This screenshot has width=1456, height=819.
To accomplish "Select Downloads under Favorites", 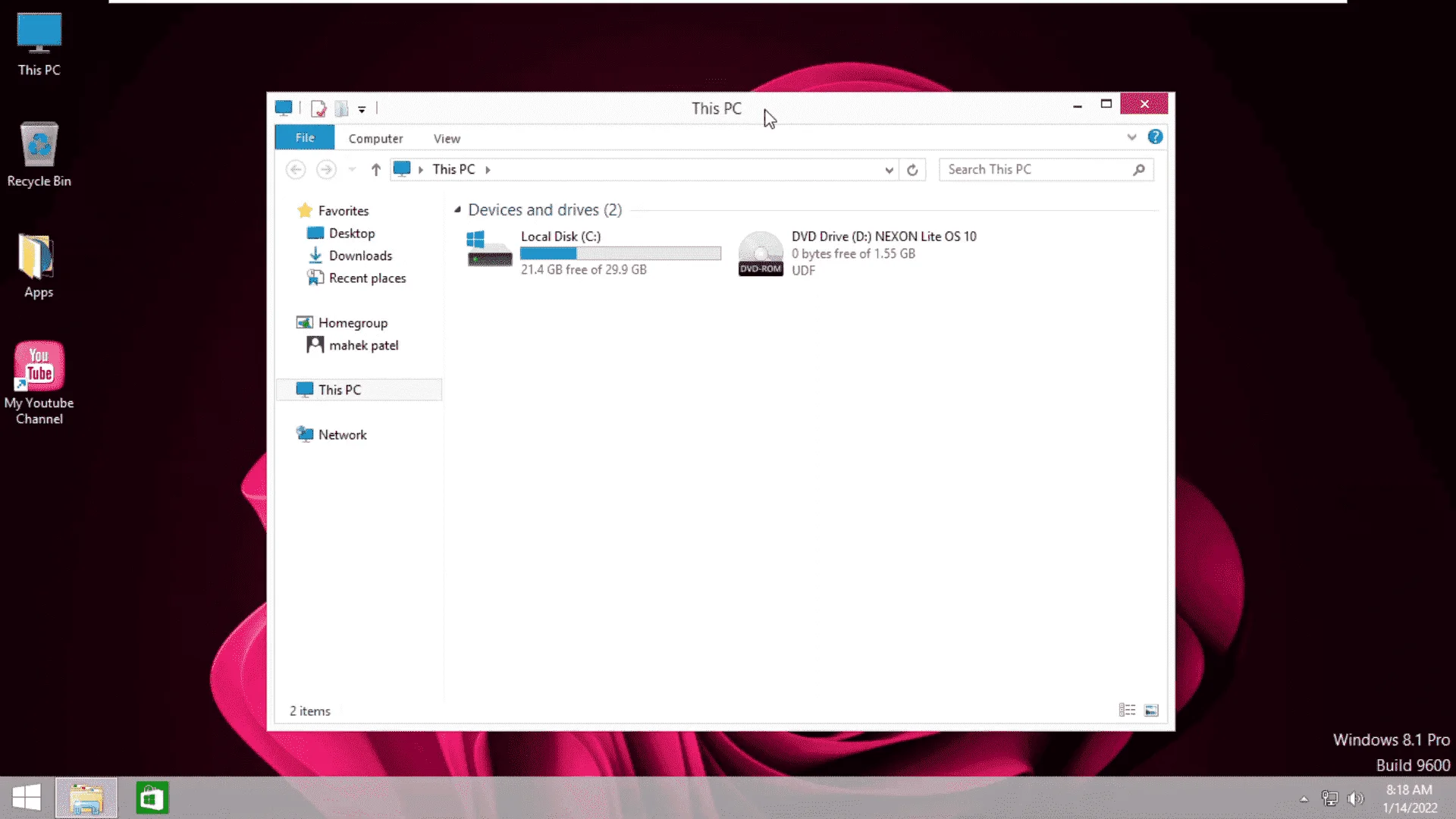I will [350, 256].
